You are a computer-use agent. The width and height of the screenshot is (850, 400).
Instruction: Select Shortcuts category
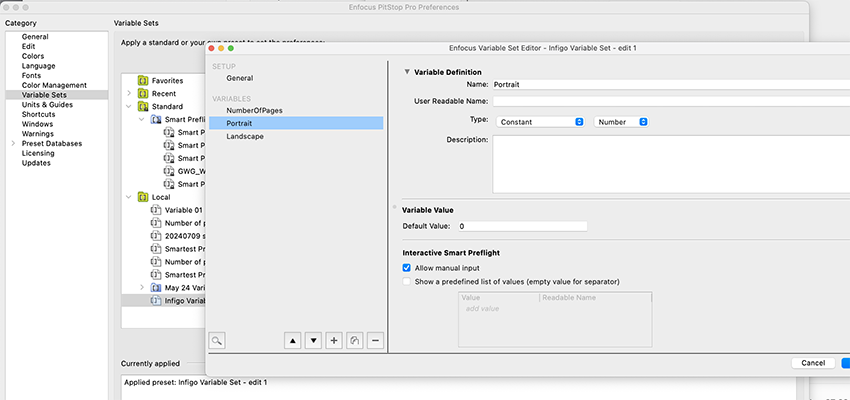coord(38,114)
